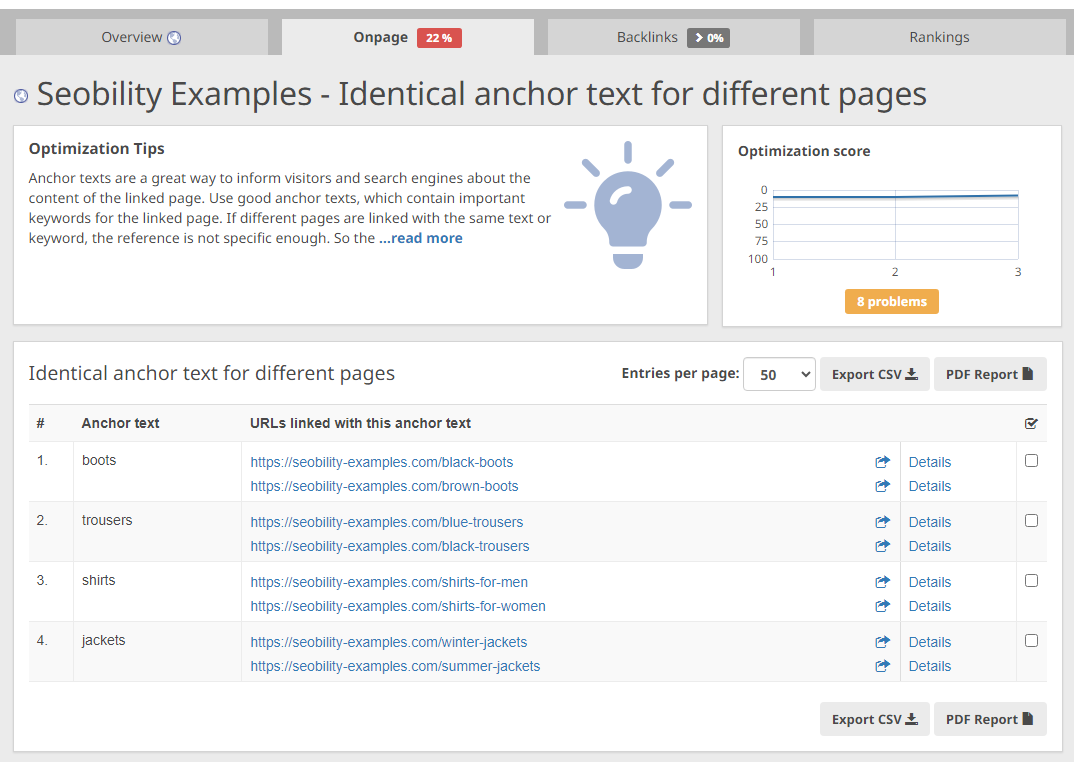
Task: Tick the checkbox on the jackets row
Action: pyautogui.click(x=1031, y=640)
